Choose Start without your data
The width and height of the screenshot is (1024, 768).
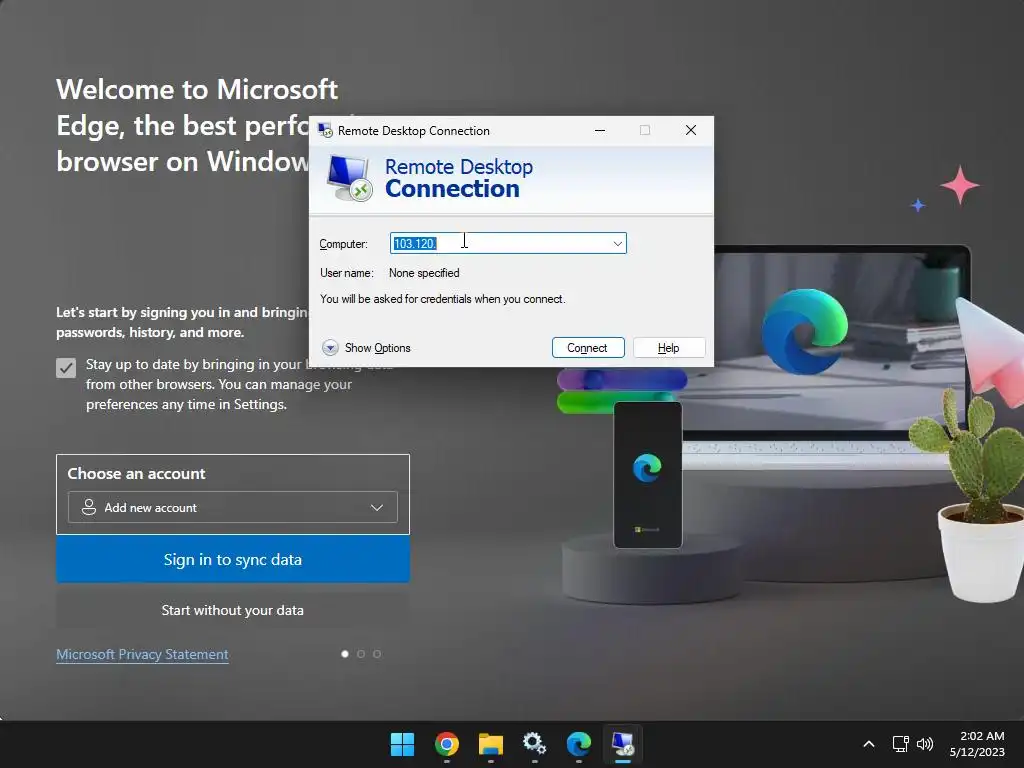click(232, 610)
